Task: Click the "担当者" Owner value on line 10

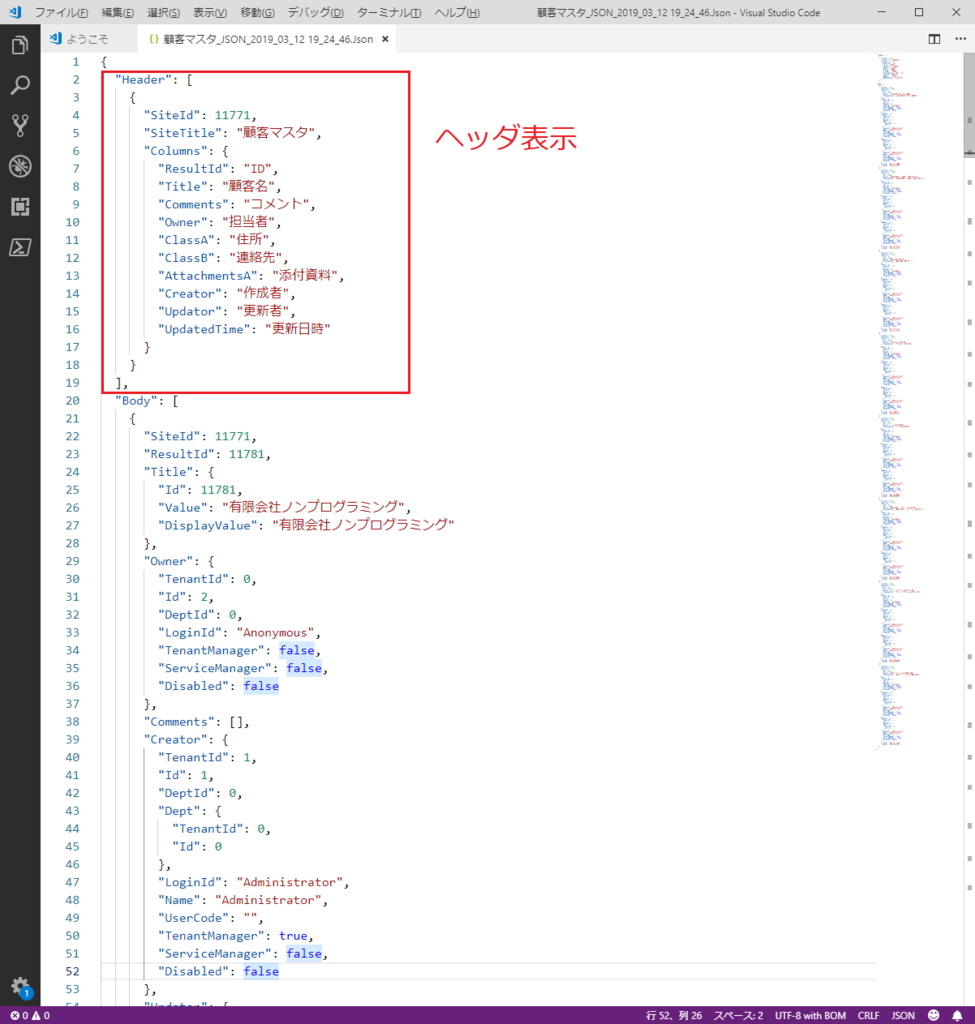Action: (248, 222)
